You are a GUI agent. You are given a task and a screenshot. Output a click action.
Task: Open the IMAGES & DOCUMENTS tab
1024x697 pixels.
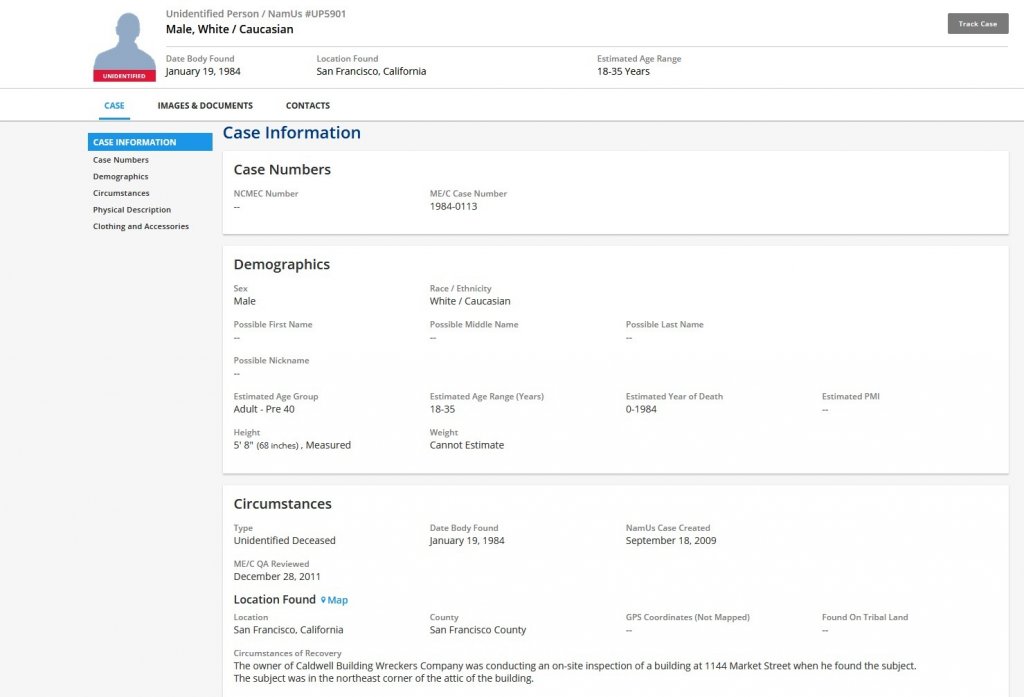[x=205, y=106]
